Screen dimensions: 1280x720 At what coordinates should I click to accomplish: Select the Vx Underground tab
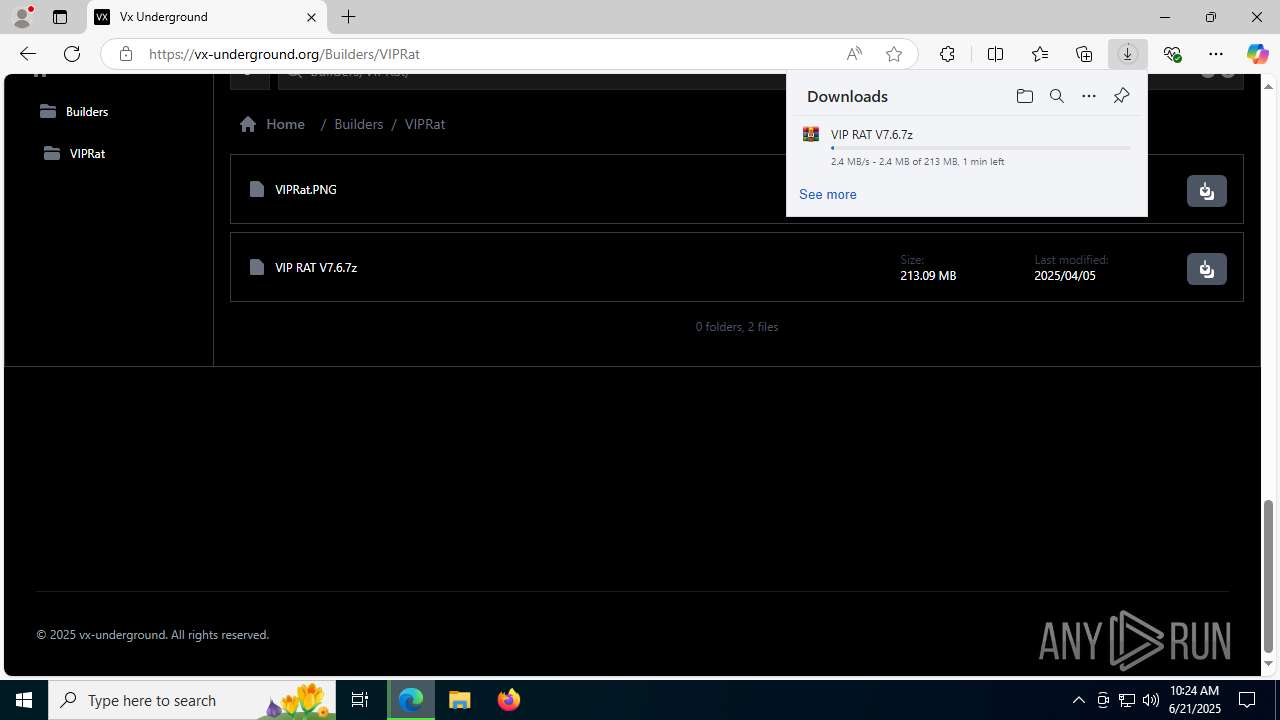(x=207, y=17)
